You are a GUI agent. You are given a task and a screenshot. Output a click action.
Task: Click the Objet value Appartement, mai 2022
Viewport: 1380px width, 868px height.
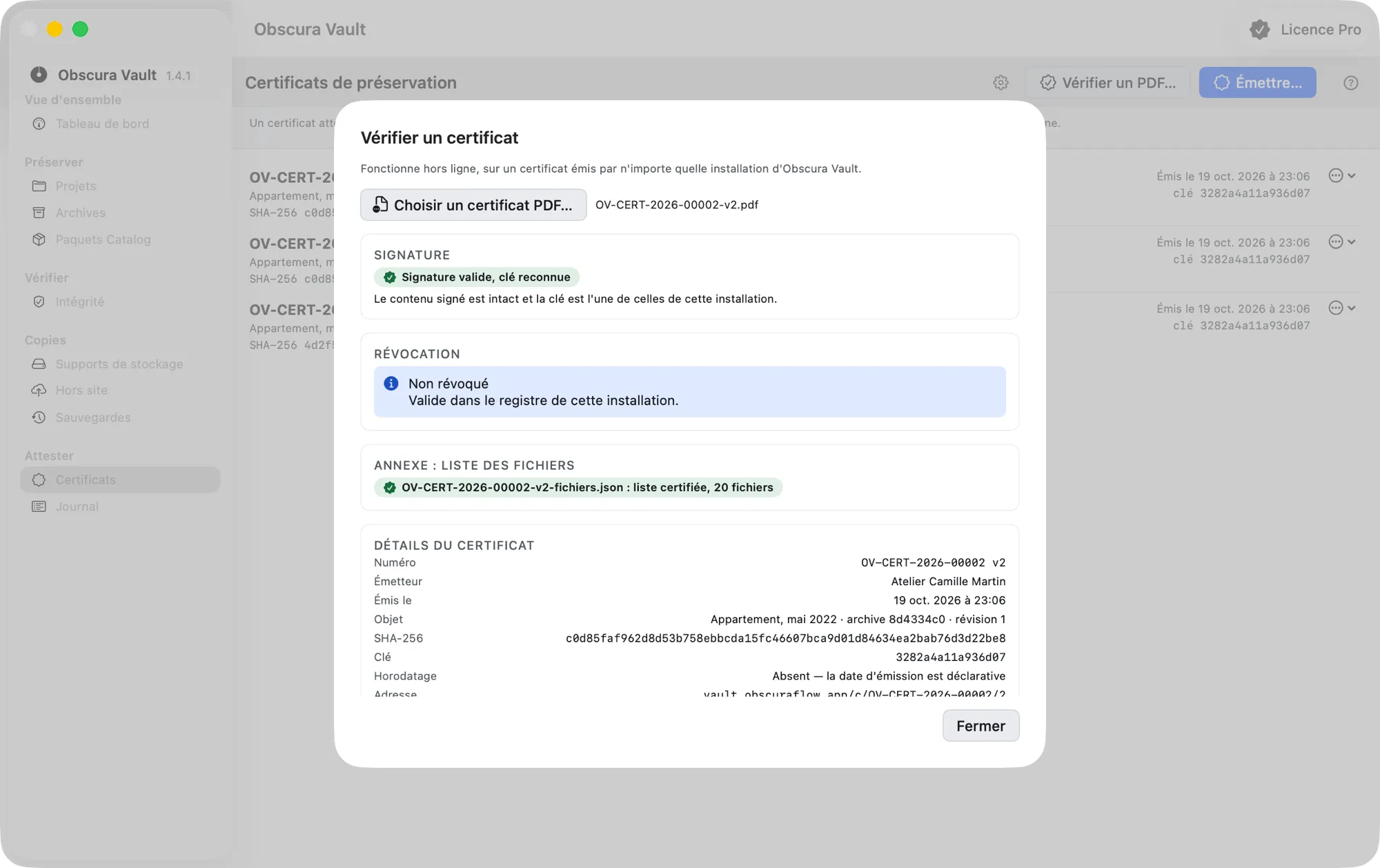tap(858, 620)
